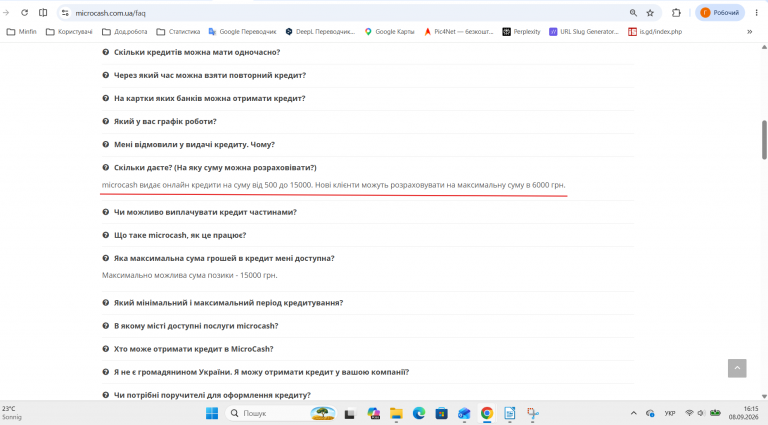Image resolution: width=768 pixels, height=425 pixels.
Task: Expand 'Який мінімальний і максимальний період кредитування?'
Action: (x=228, y=303)
